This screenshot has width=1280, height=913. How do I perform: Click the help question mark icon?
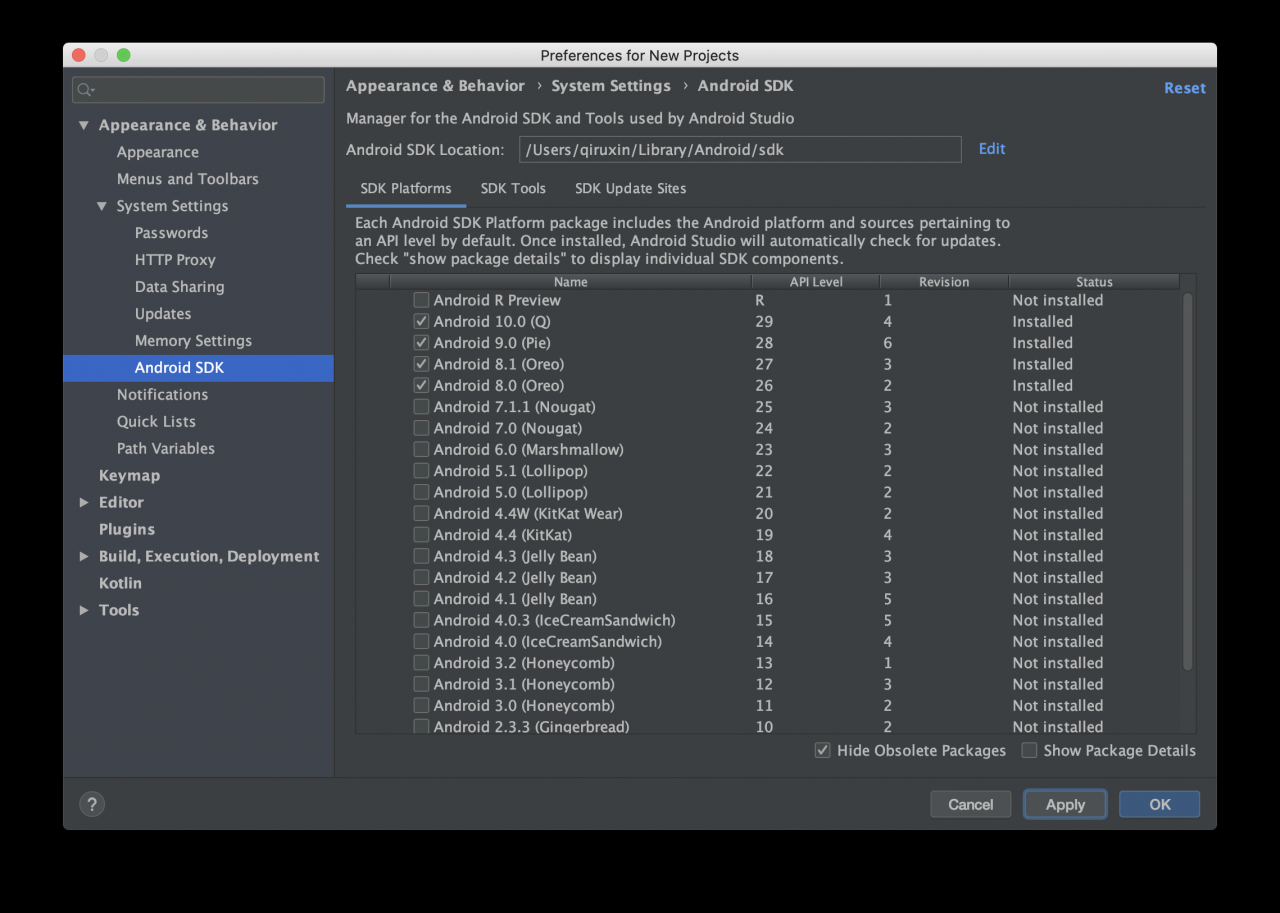point(92,804)
